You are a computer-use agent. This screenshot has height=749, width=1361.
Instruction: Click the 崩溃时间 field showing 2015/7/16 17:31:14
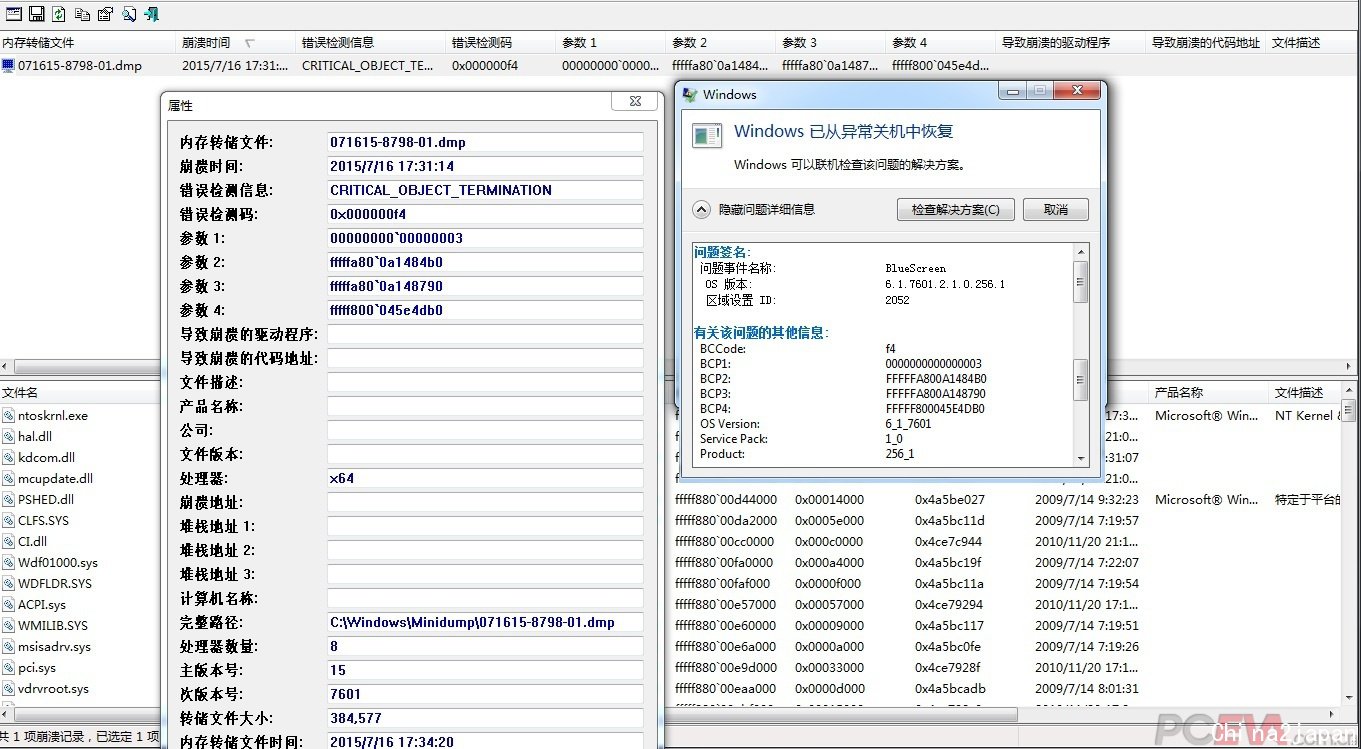(x=486, y=166)
